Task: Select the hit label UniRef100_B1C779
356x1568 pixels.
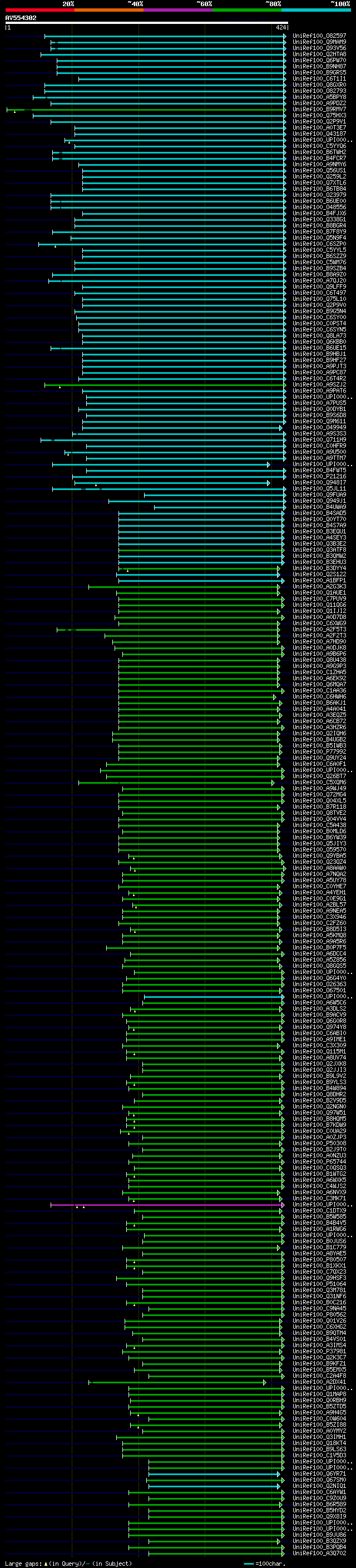Action: 319,1247
